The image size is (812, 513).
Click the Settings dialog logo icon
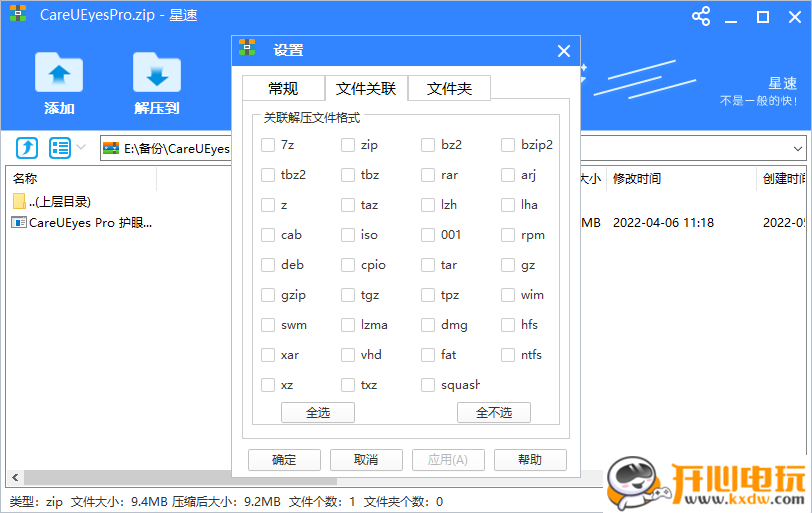[247, 47]
